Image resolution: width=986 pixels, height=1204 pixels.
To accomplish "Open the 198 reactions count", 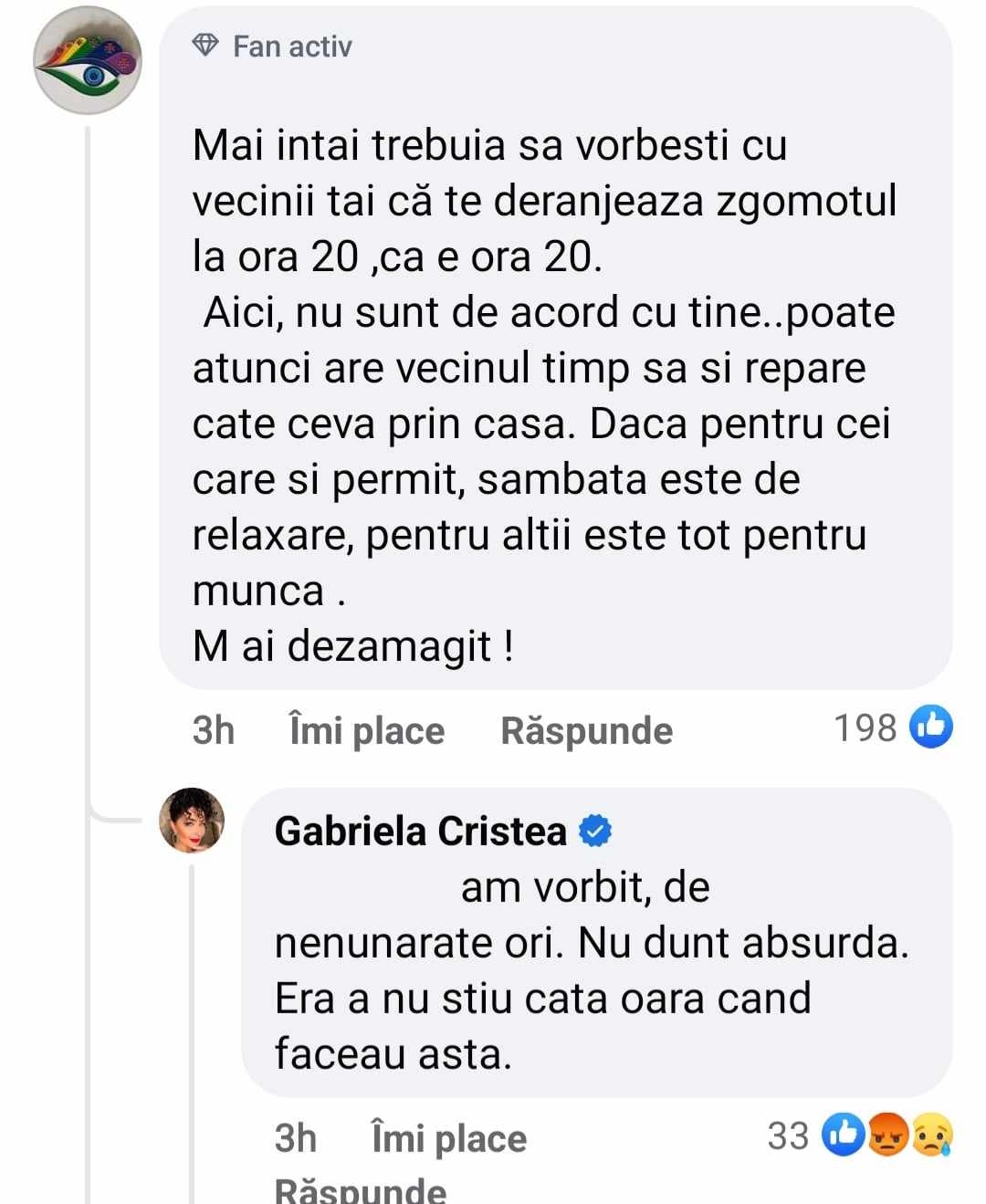I will point(864,728).
